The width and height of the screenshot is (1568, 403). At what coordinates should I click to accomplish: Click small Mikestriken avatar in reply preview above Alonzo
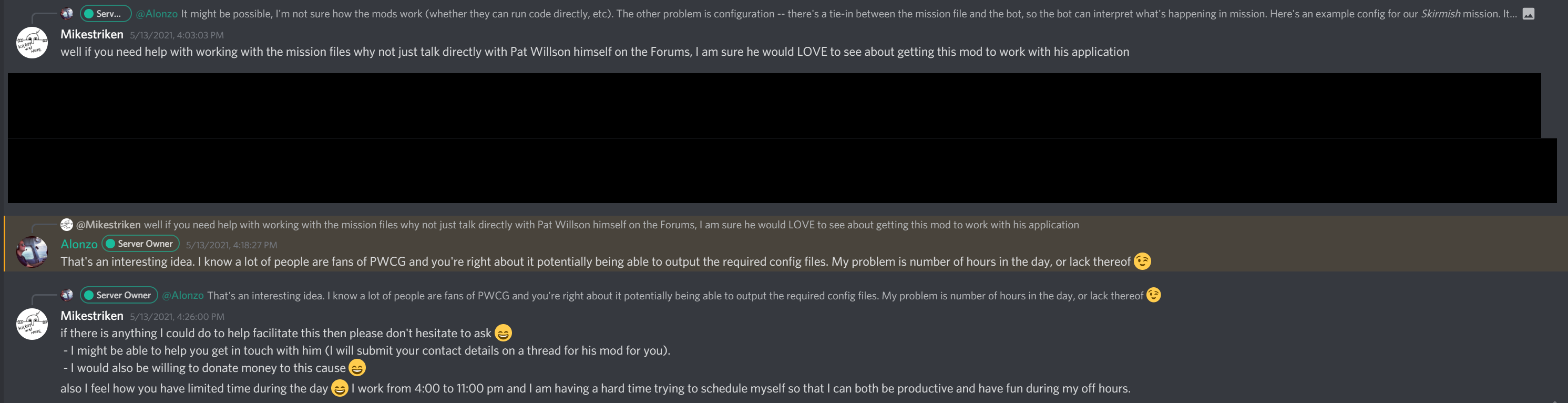point(67,225)
